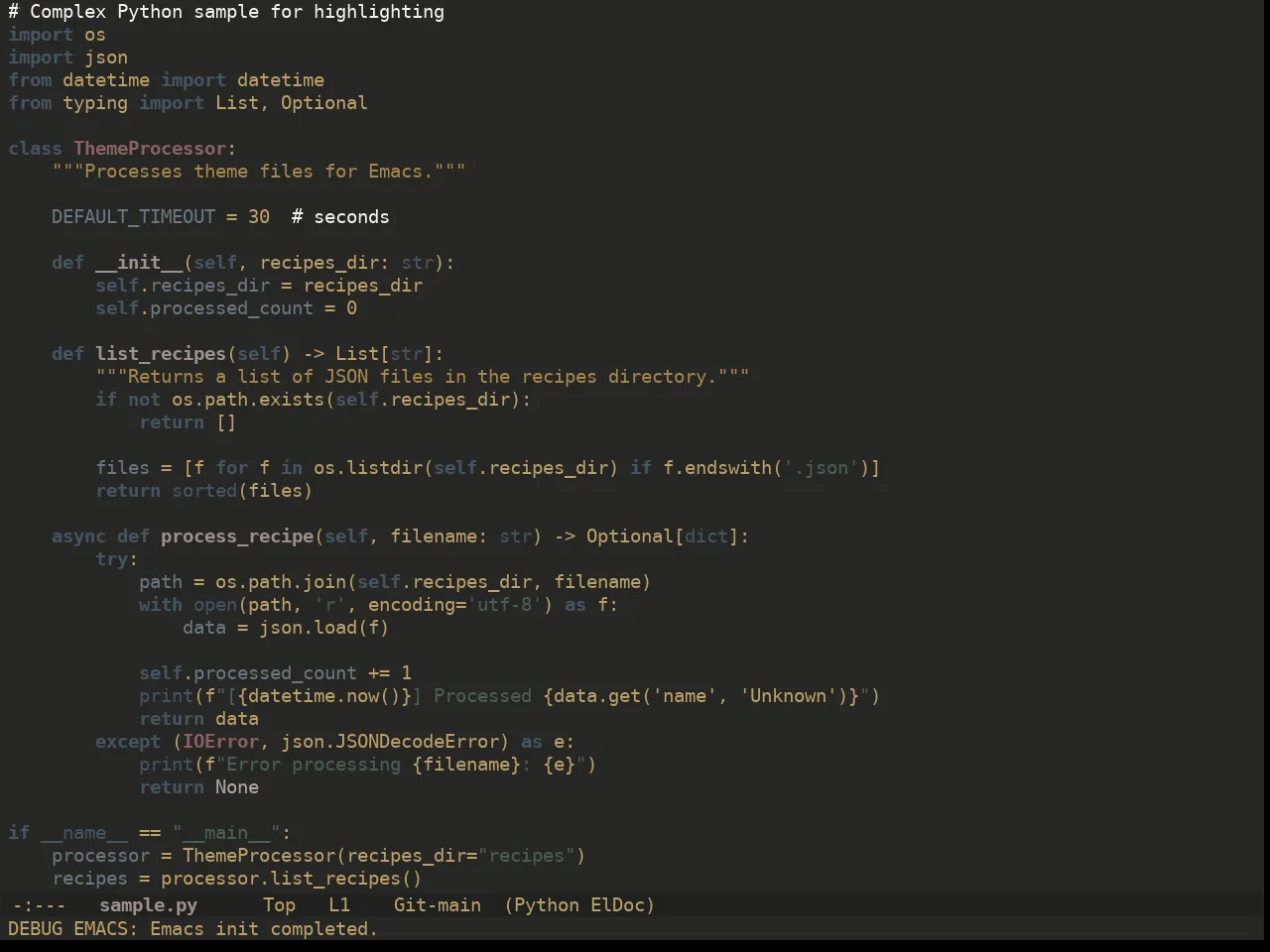The height and width of the screenshot is (952, 1270).
Task: Click the '# seconds' comment
Action: click(340, 217)
